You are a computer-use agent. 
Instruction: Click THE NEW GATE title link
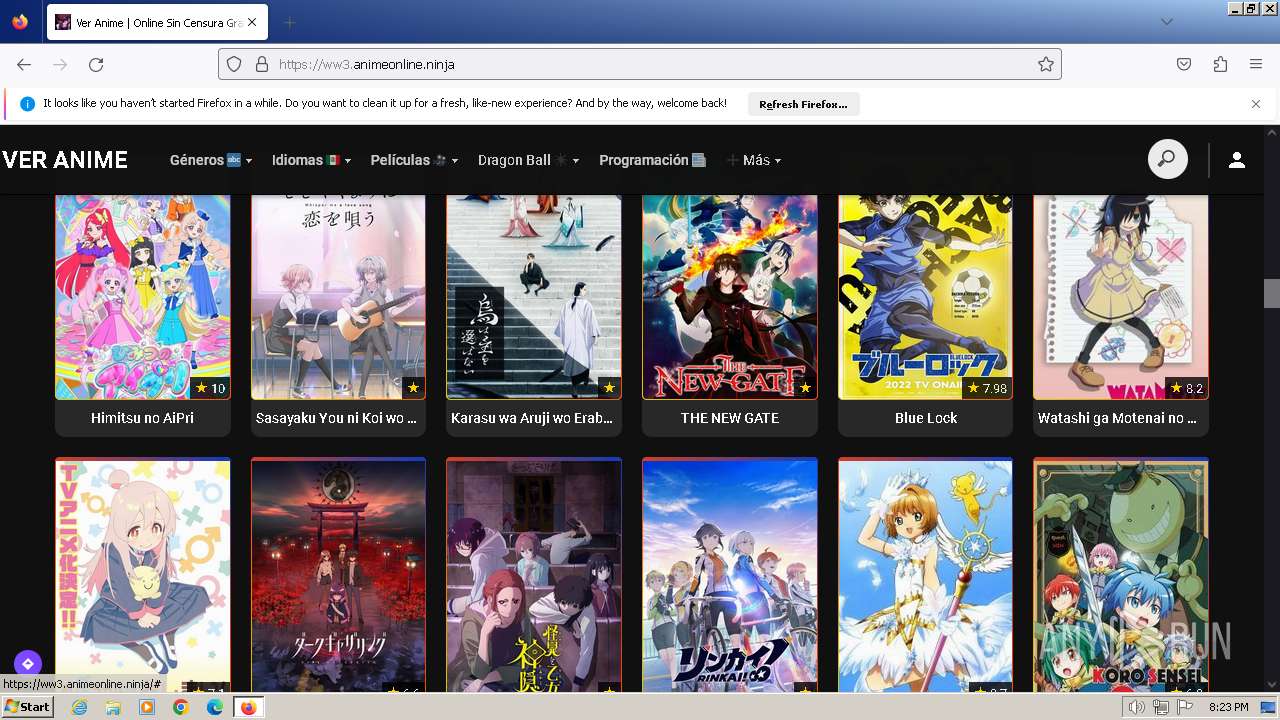pyautogui.click(x=730, y=418)
